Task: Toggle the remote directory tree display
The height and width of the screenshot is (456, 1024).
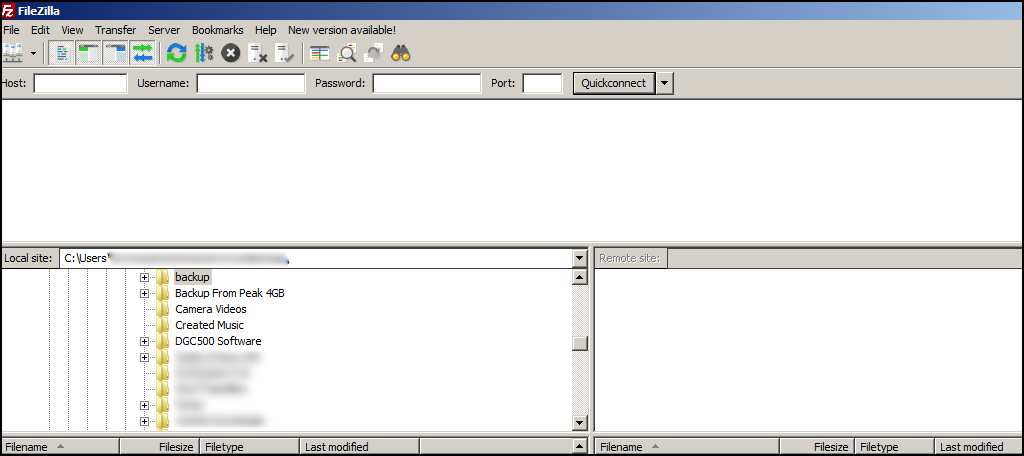Action: [116, 53]
